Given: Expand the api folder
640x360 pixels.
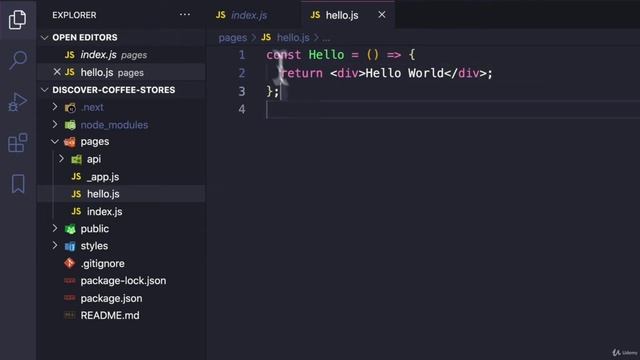Looking at the screenshot, I should [x=61, y=159].
